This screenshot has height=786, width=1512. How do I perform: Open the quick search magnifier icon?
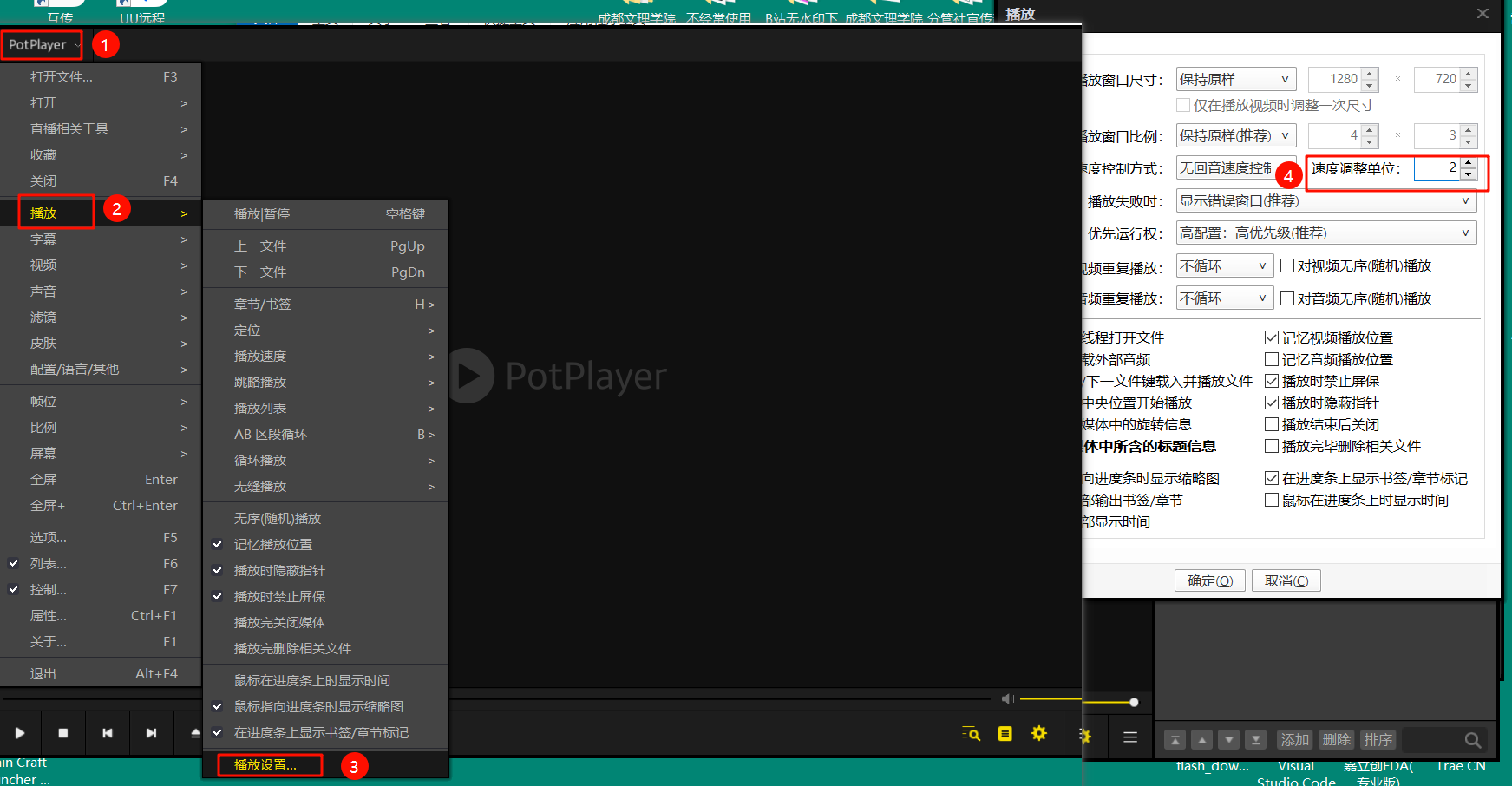coord(971,733)
